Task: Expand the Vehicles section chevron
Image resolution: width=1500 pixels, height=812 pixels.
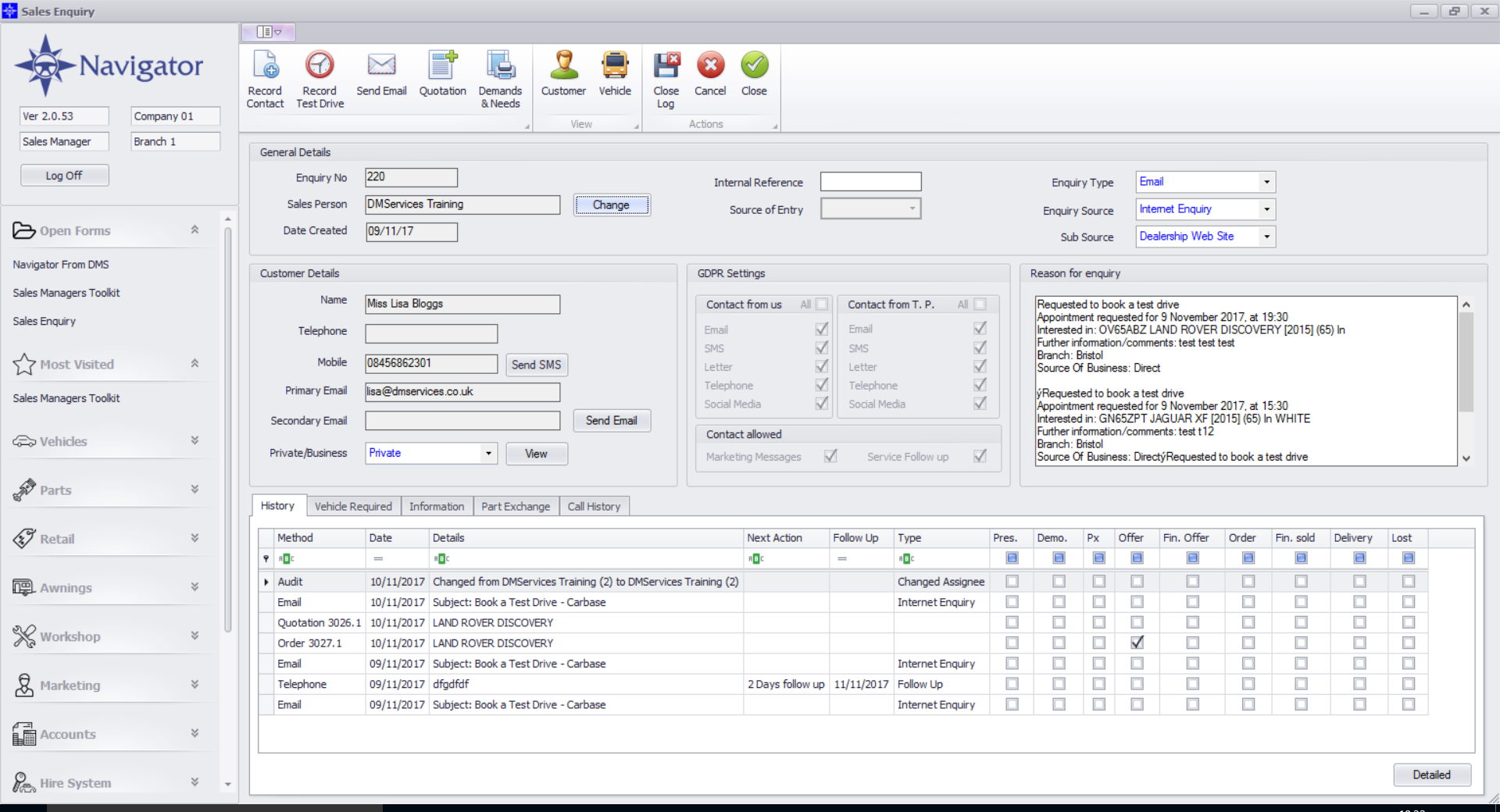Action: point(195,440)
